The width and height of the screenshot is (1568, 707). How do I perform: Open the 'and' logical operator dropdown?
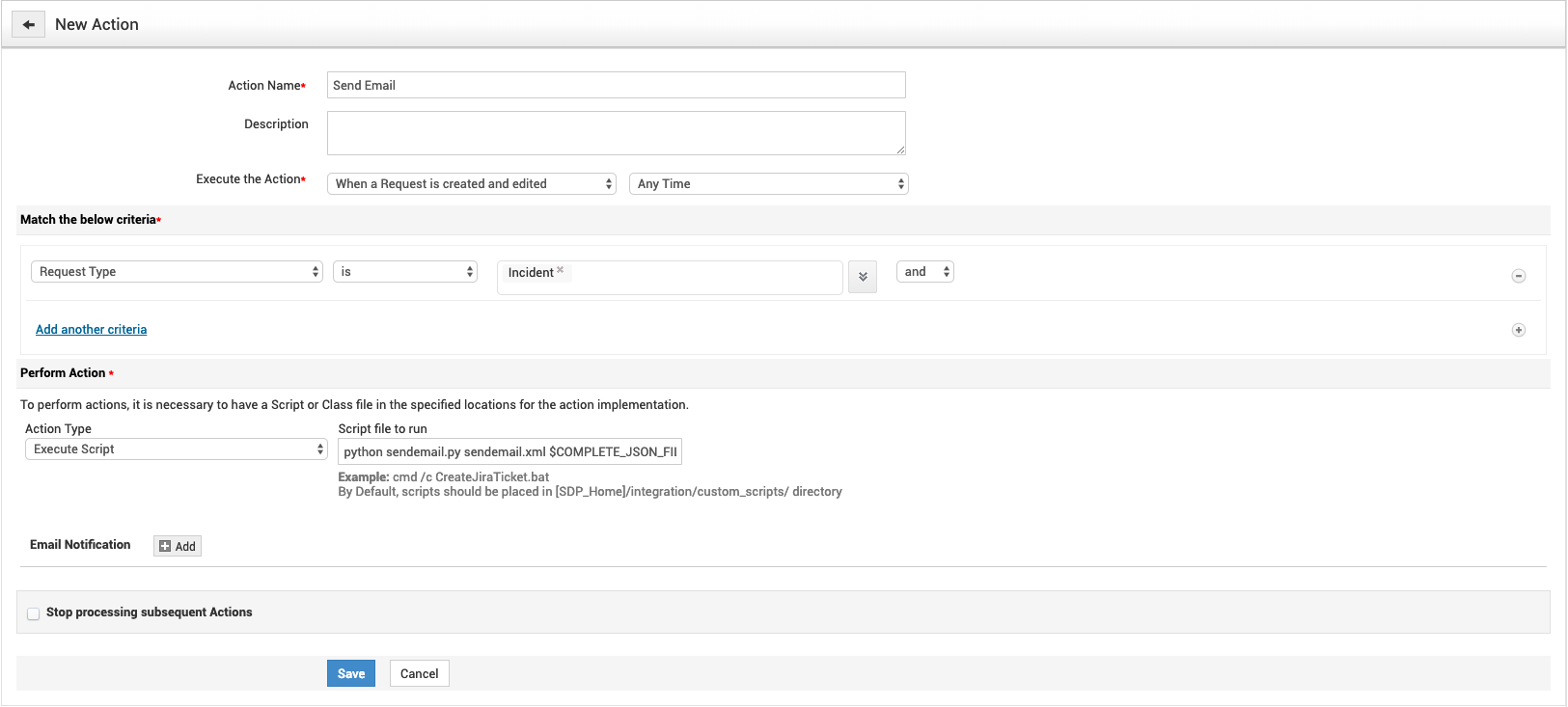point(925,272)
